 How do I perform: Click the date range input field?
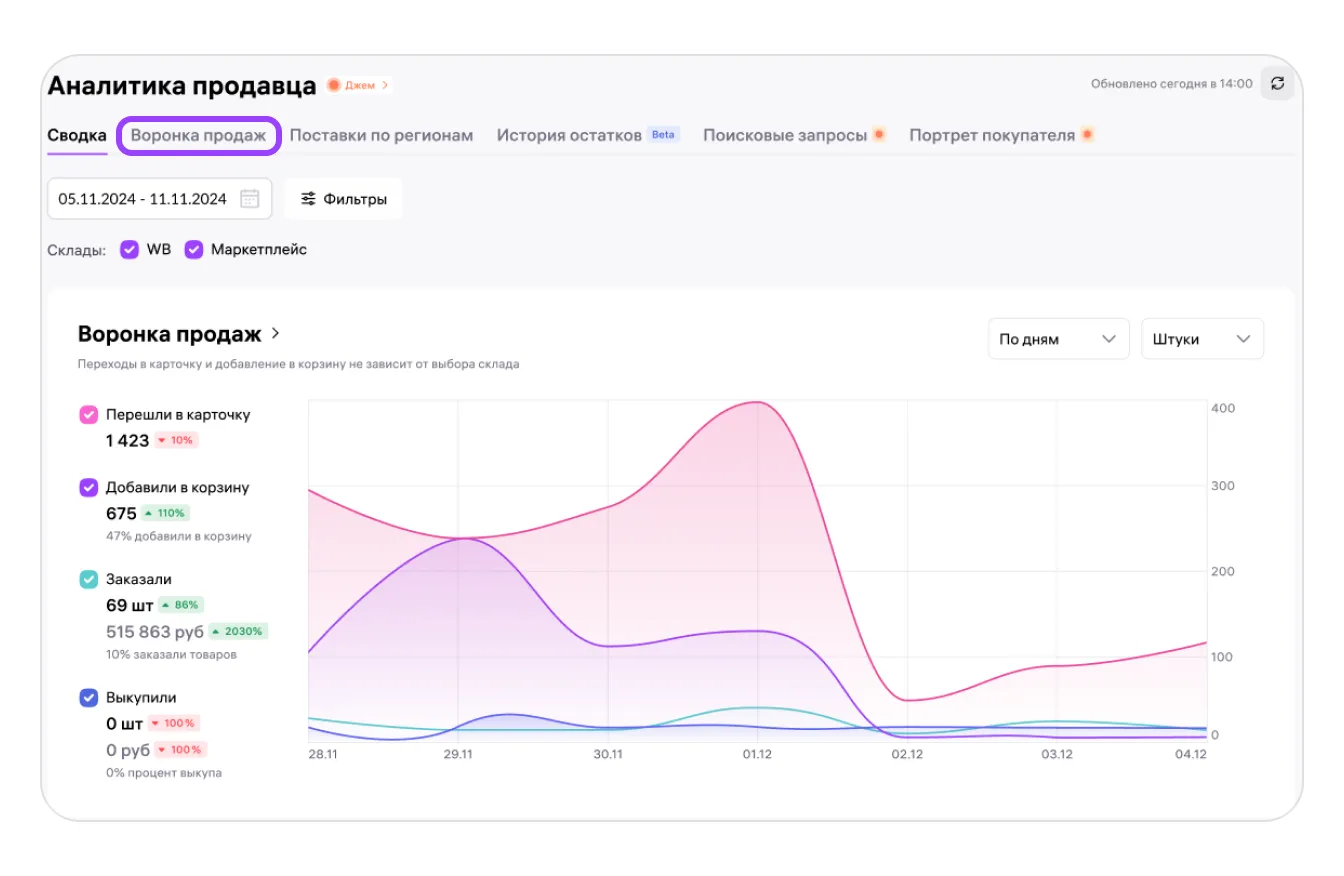(x=143, y=199)
